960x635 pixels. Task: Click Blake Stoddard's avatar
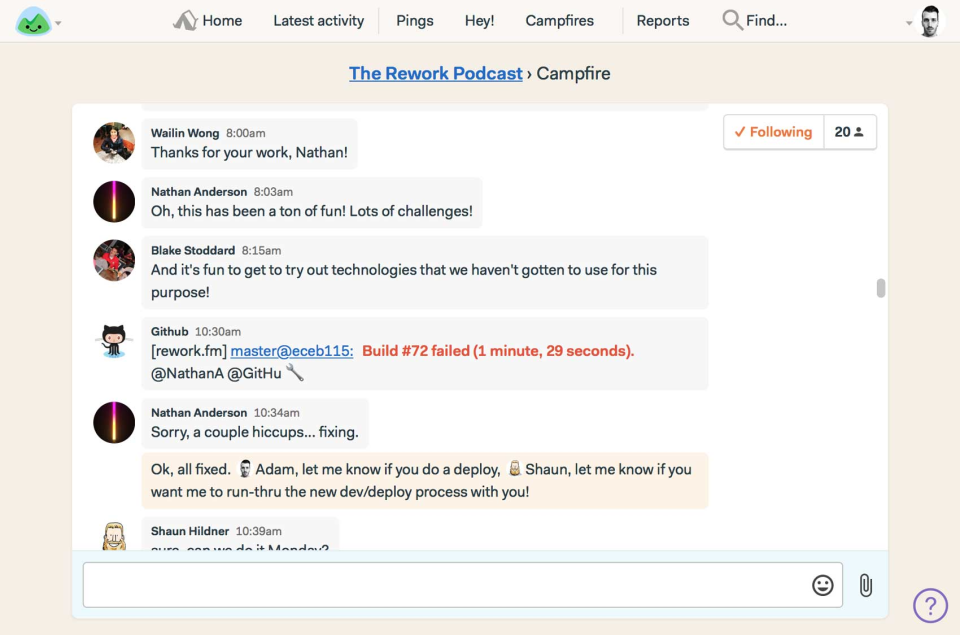click(114, 260)
